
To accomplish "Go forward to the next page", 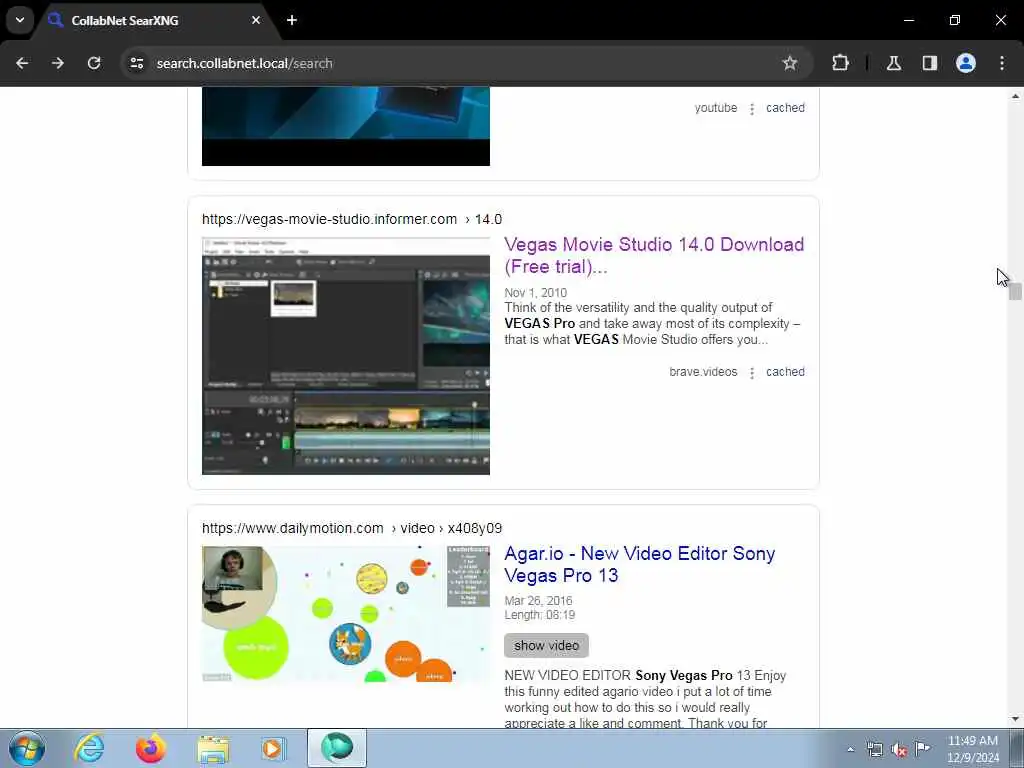I will point(58,63).
